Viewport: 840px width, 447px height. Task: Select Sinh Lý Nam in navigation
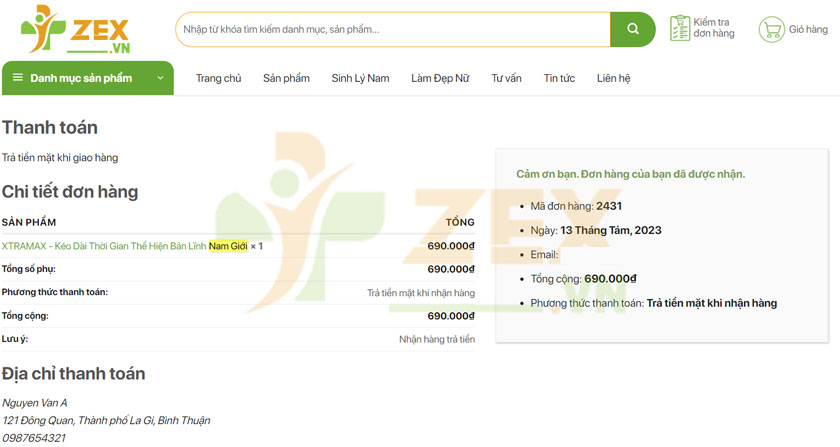pos(360,78)
